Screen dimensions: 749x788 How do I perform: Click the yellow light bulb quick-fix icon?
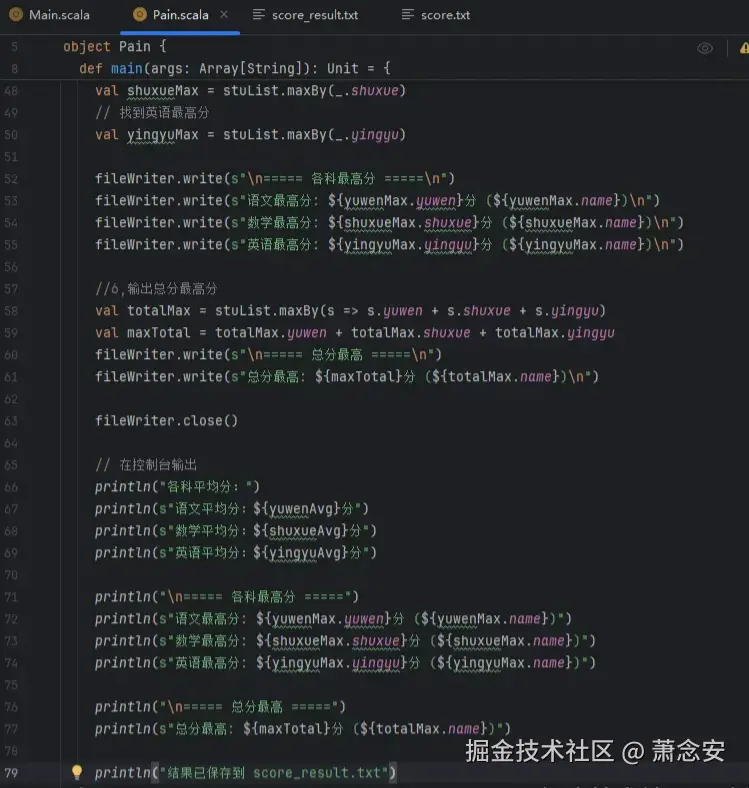(76, 771)
